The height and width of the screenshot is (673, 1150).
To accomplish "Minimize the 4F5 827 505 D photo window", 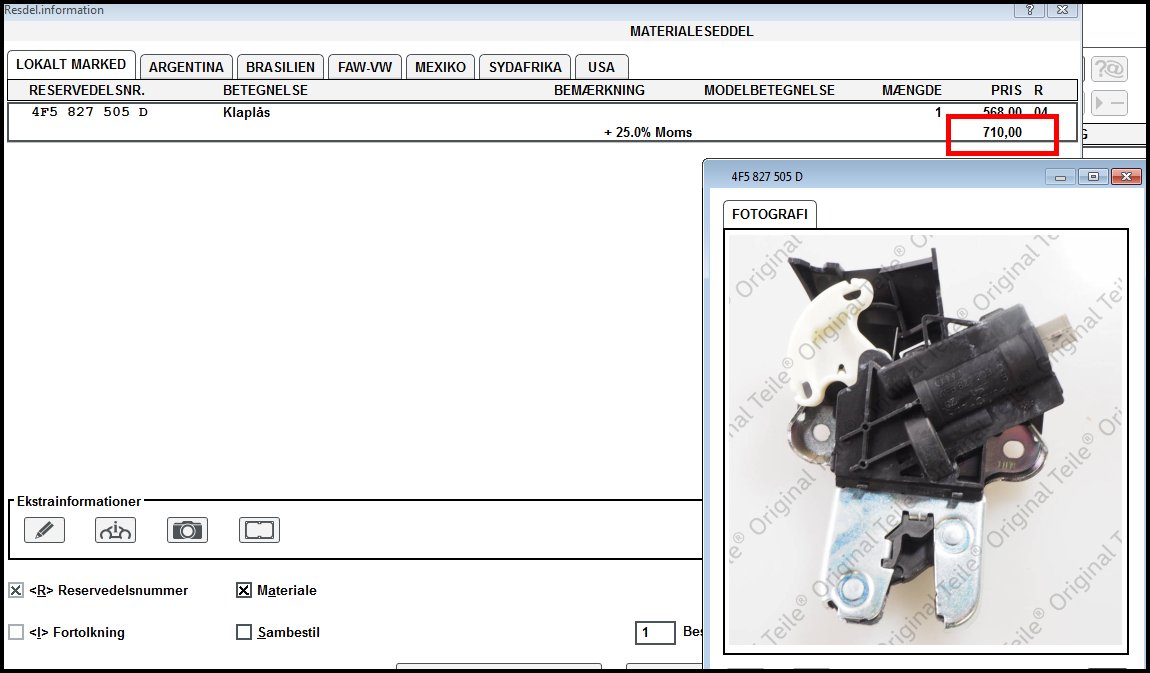I will tap(1061, 177).
